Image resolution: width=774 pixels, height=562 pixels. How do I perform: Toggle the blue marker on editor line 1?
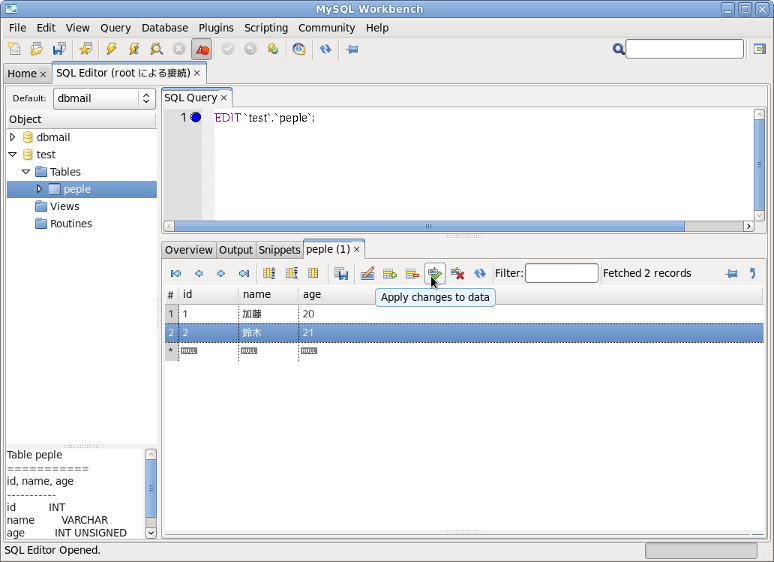click(196, 117)
